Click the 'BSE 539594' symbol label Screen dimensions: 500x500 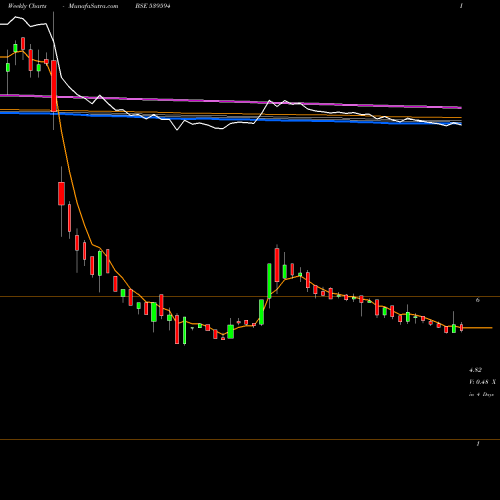[153, 6]
